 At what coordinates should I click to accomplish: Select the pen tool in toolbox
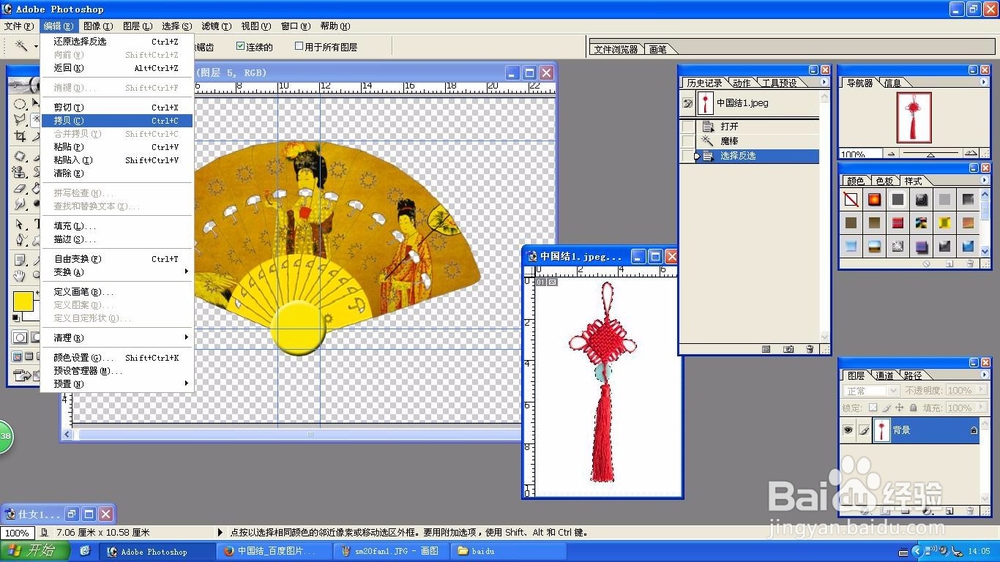click(x=20, y=240)
